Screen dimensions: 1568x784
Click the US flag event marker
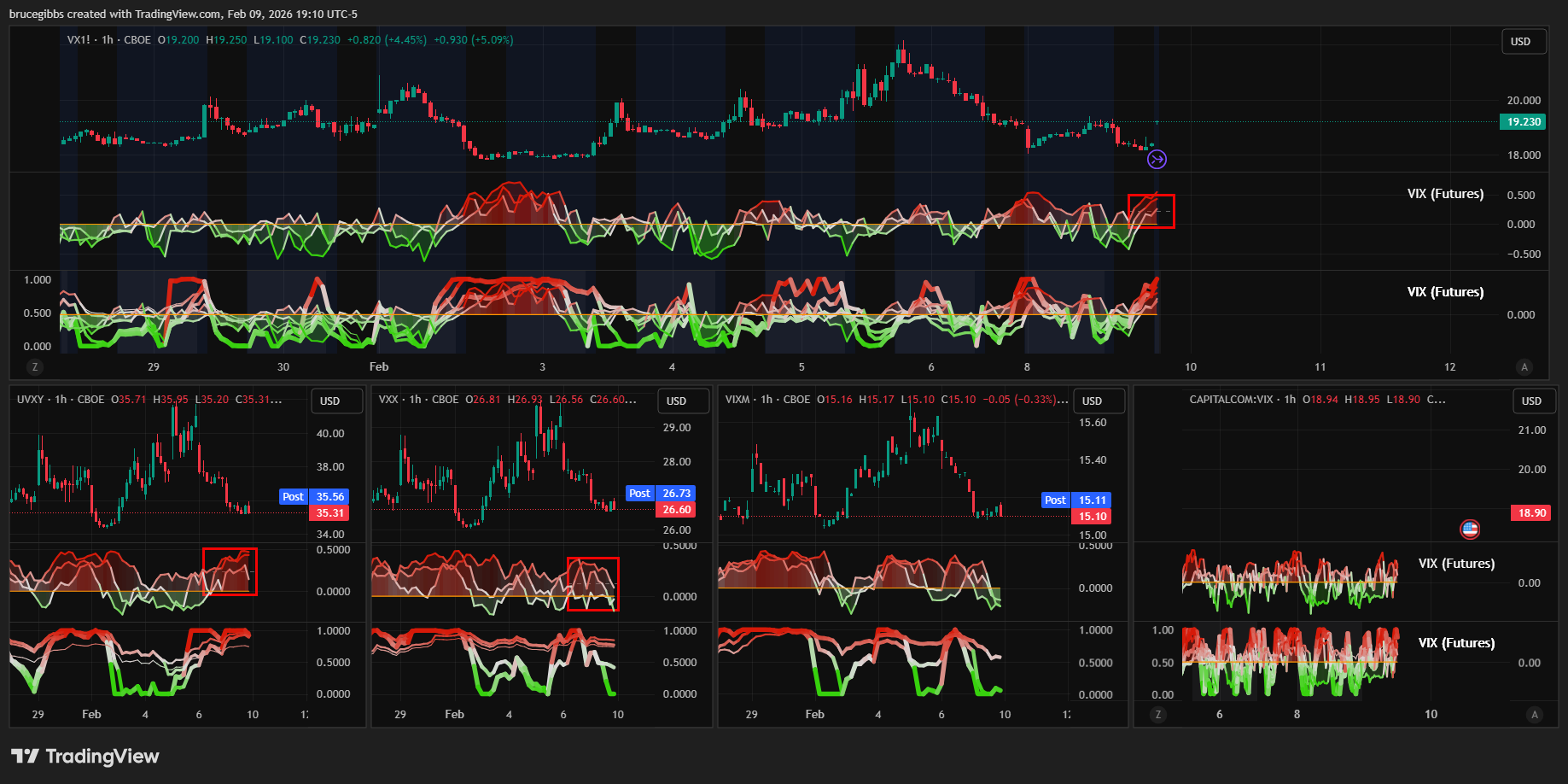[1469, 529]
